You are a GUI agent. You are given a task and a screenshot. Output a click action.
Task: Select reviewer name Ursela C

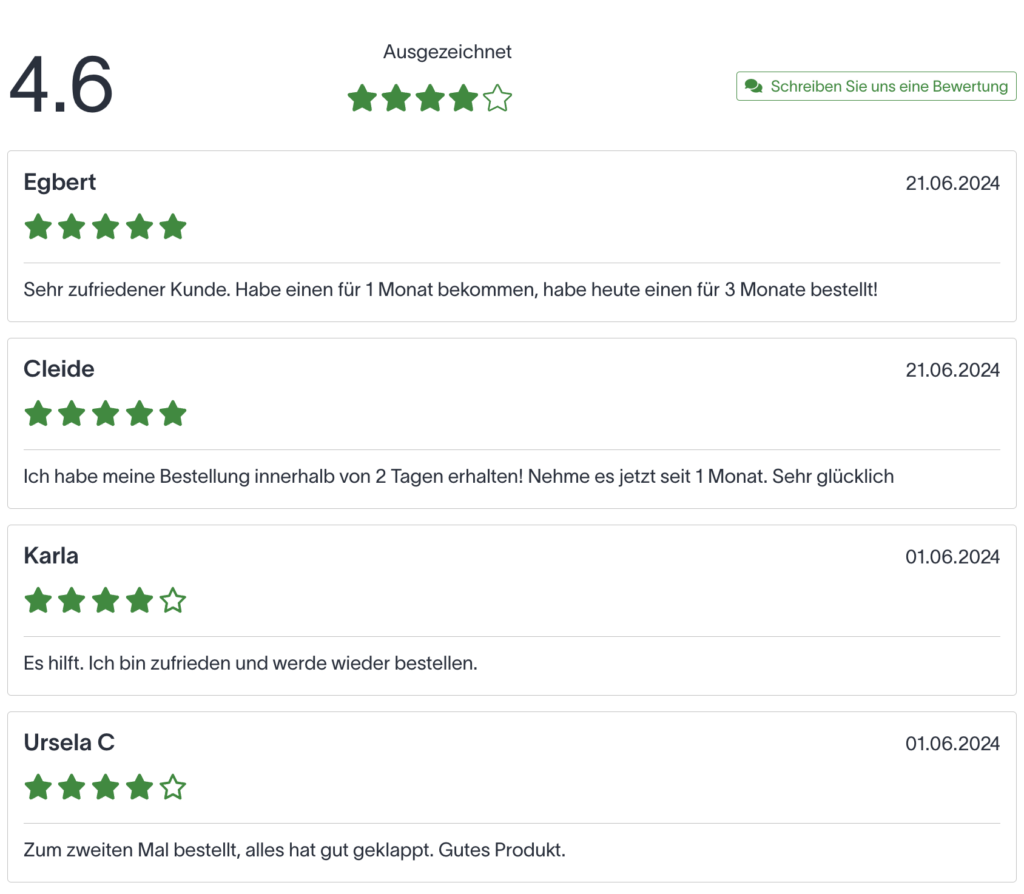(x=69, y=743)
